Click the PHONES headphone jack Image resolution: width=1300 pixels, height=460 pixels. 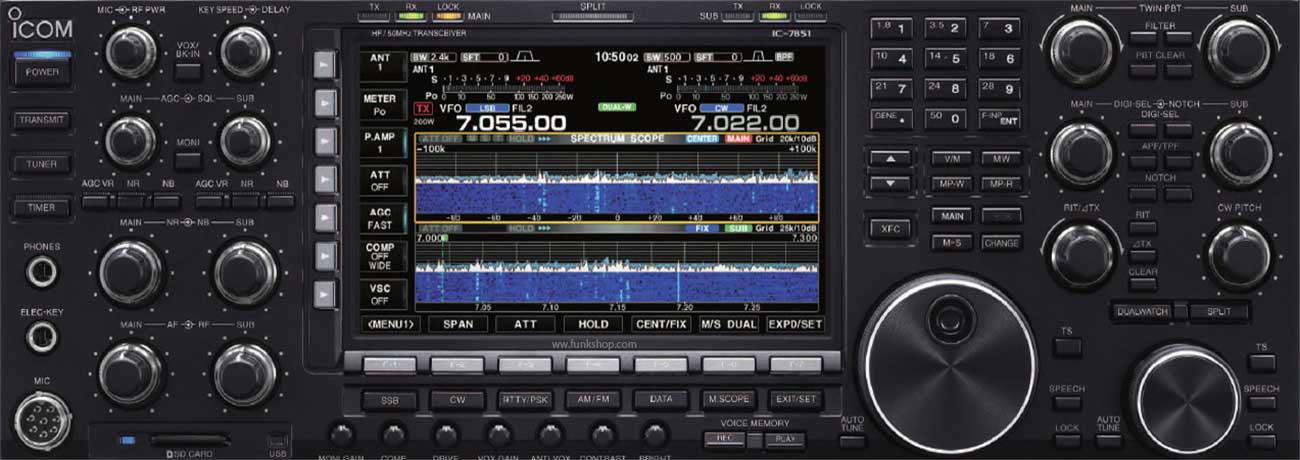click(42, 272)
